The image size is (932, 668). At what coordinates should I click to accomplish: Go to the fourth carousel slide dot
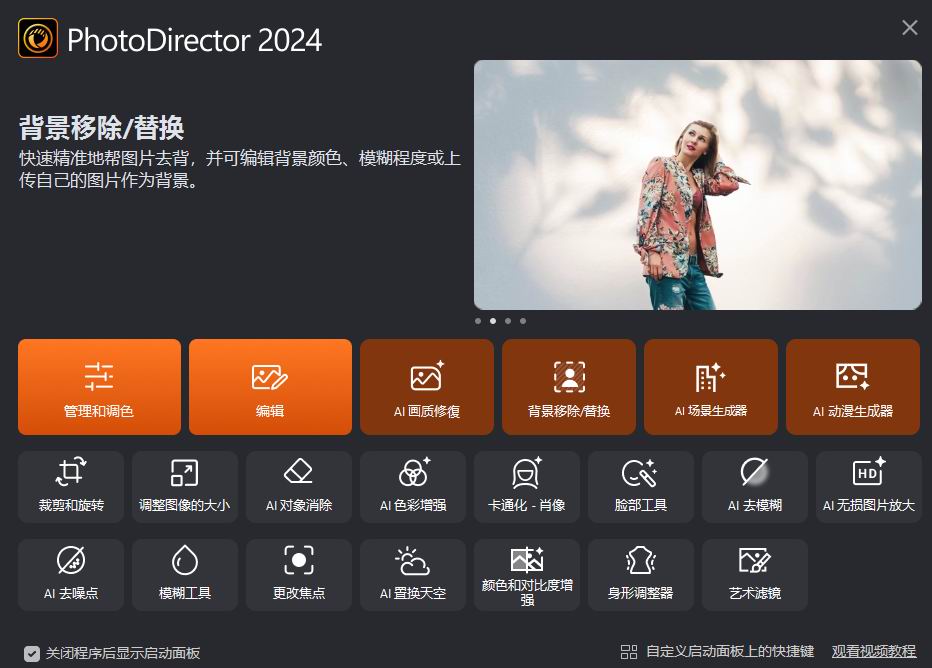[x=523, y=321]
